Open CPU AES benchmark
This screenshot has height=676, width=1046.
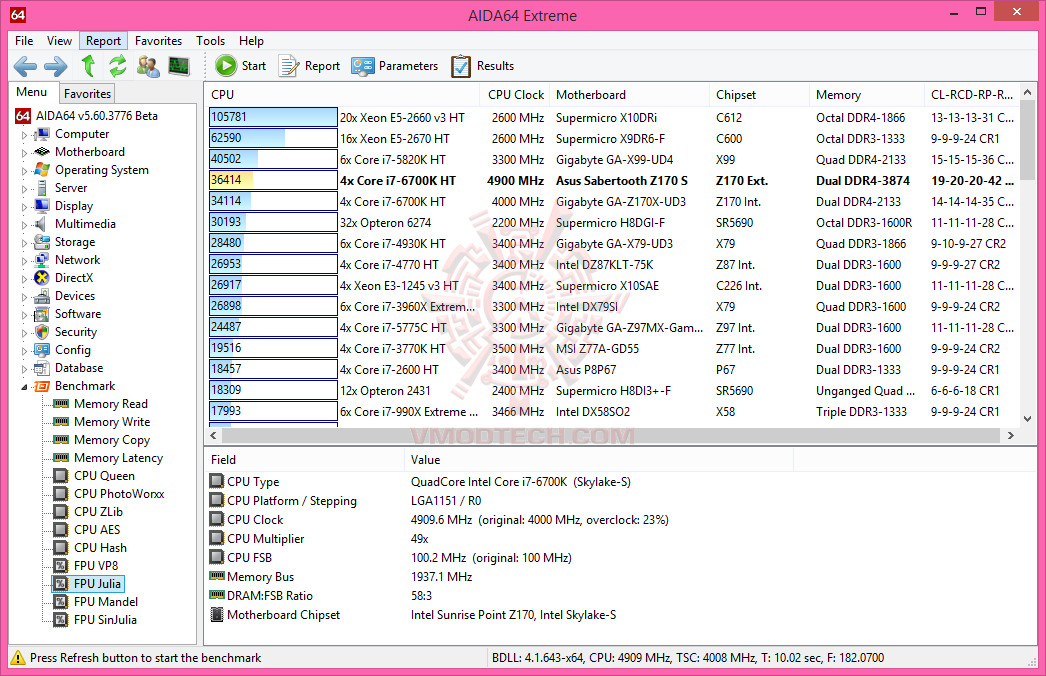tap(97, 531)
